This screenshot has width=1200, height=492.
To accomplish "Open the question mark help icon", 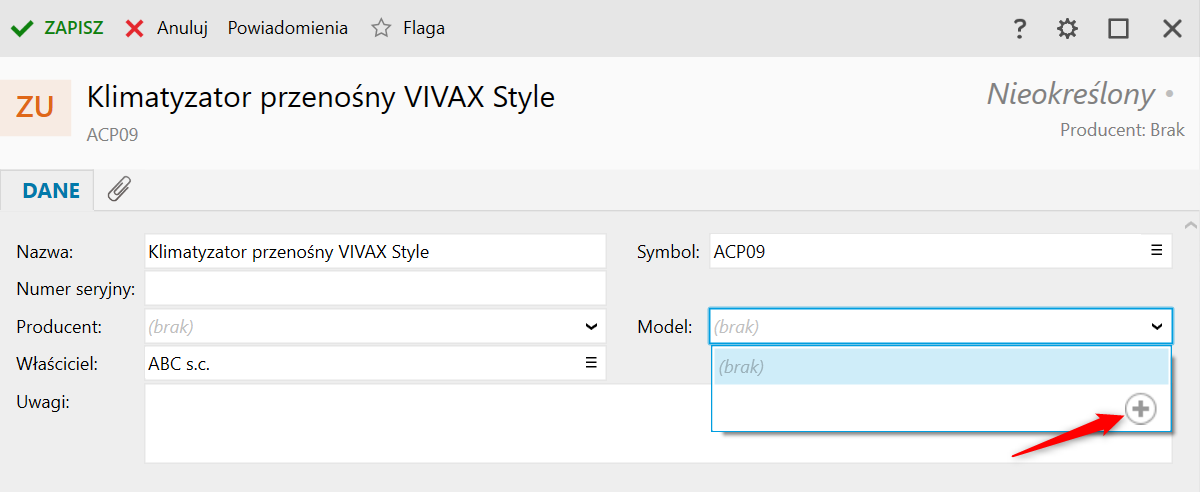I will pos(1019,29).
